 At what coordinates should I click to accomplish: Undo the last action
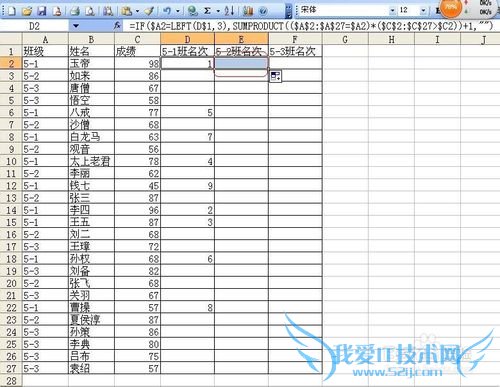(168, 11)
